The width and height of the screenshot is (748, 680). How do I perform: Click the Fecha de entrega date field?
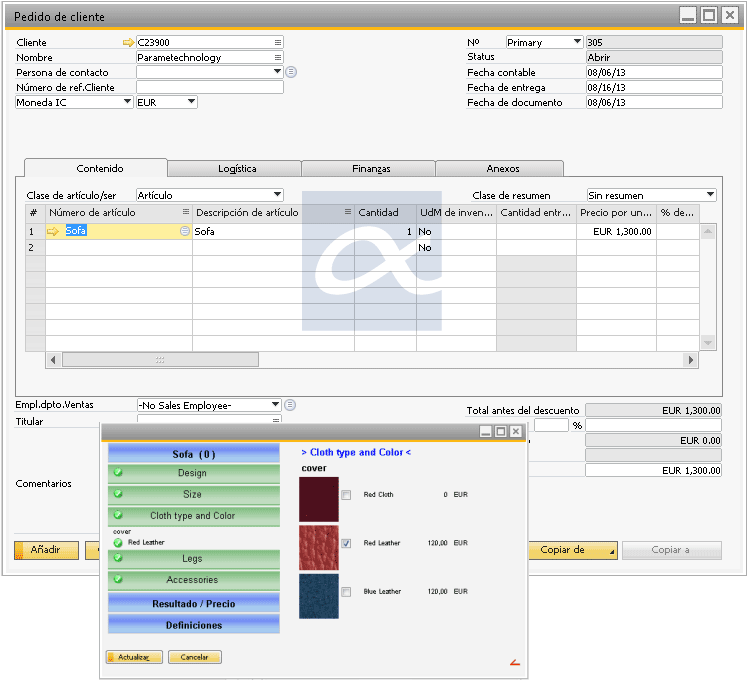click(x=654, y=87)
